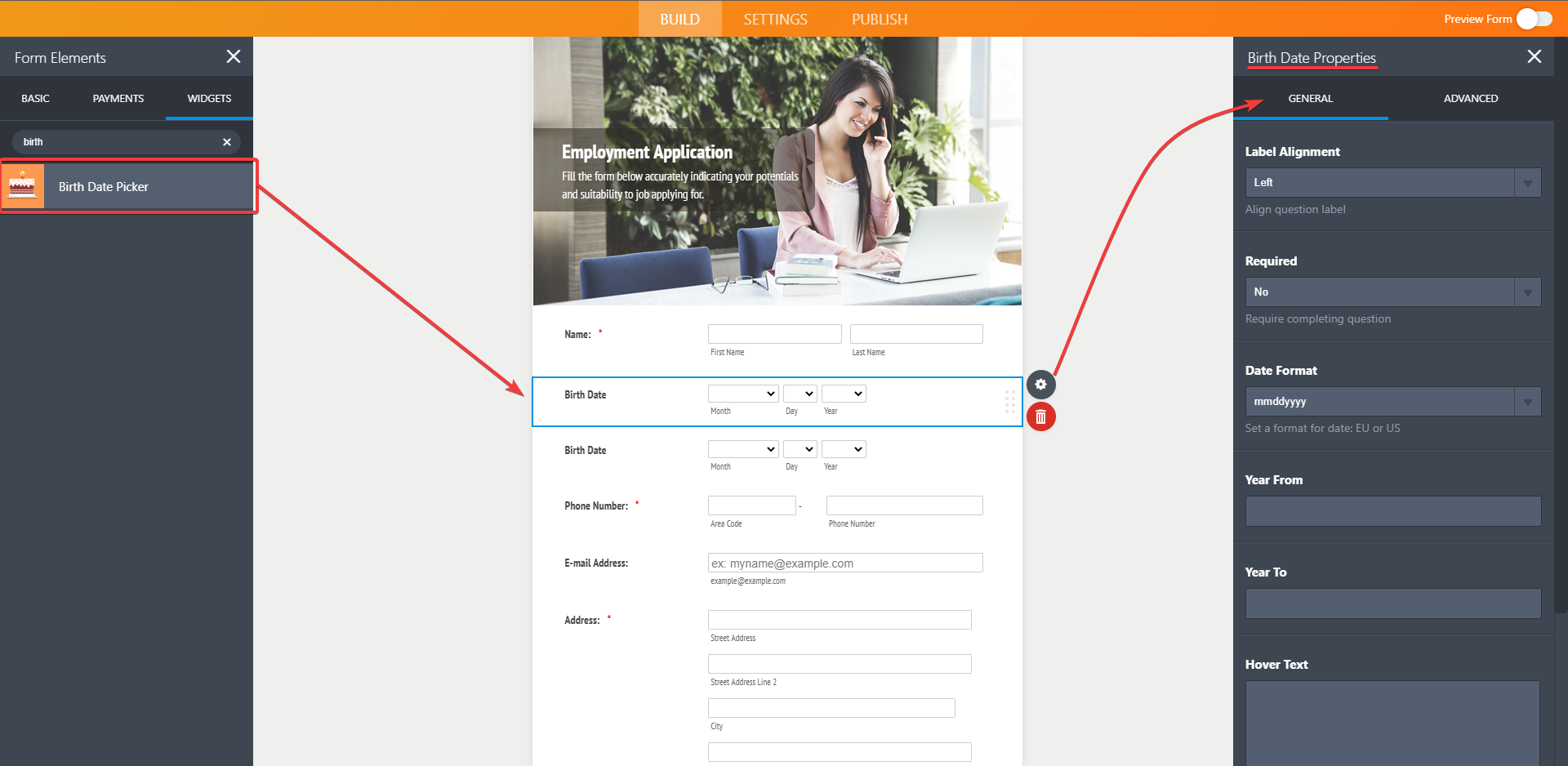This screenshot has width=1568, height=766.
Task: Open the Month dropdown in the selected Birth Date
Action: (x=742, y=394)
